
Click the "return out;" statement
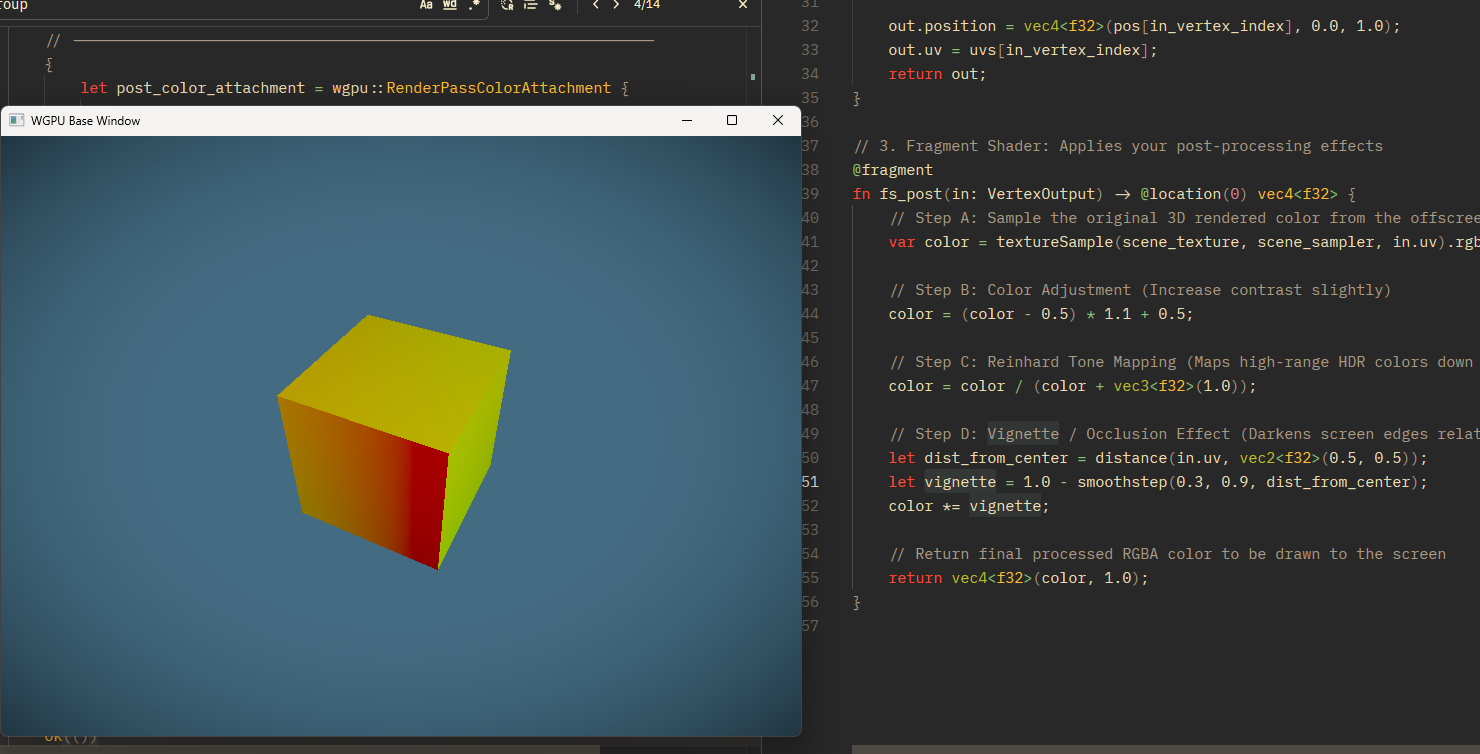[937, 74]
